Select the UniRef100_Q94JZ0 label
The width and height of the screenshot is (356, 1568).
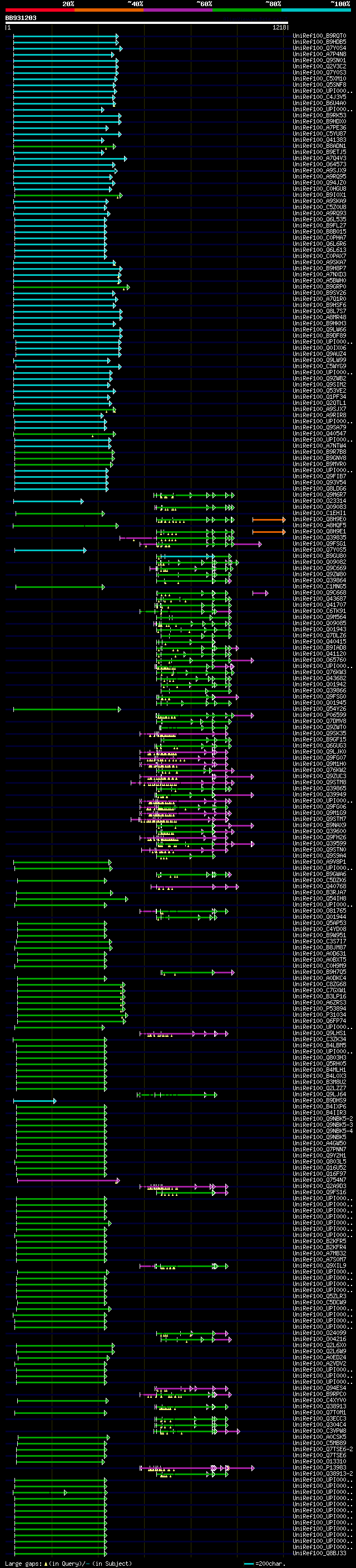point(319,182)
